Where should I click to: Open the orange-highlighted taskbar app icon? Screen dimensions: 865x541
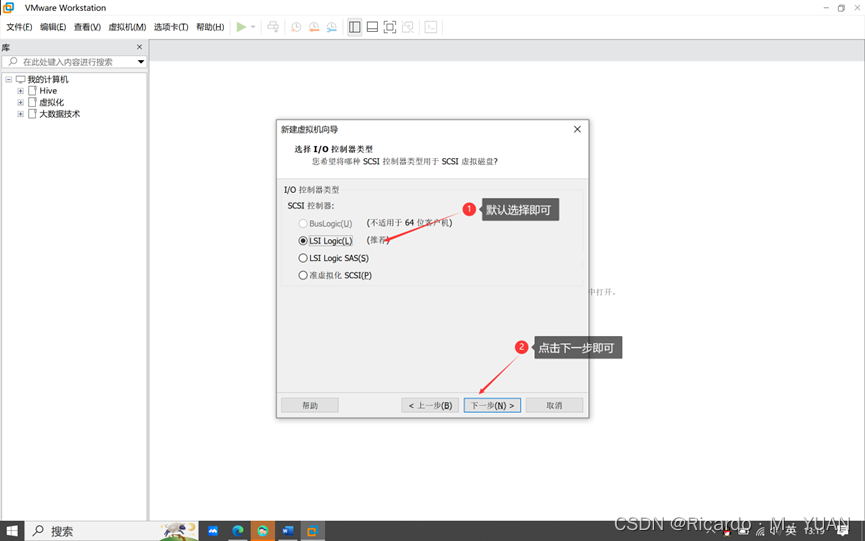[x=263, y=531]
